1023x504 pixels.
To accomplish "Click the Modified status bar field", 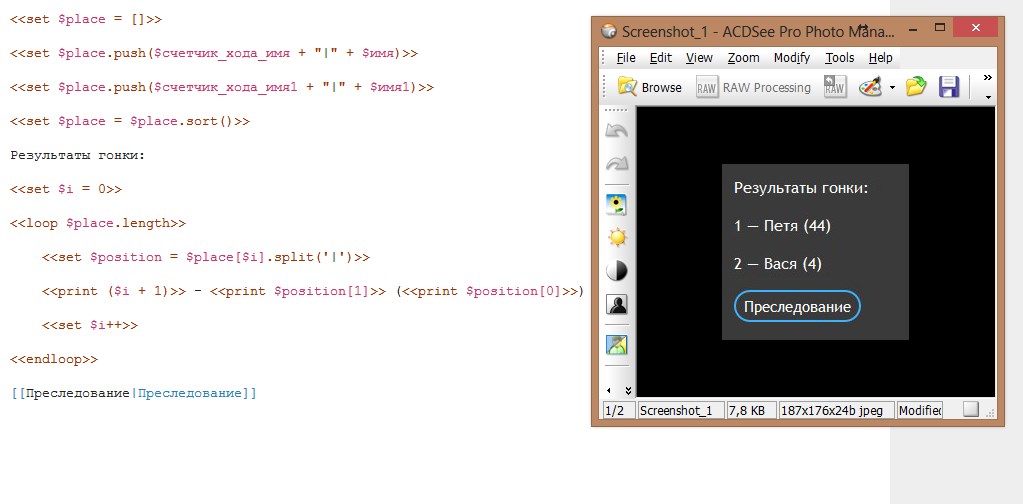I will click(x=920, y=410).
